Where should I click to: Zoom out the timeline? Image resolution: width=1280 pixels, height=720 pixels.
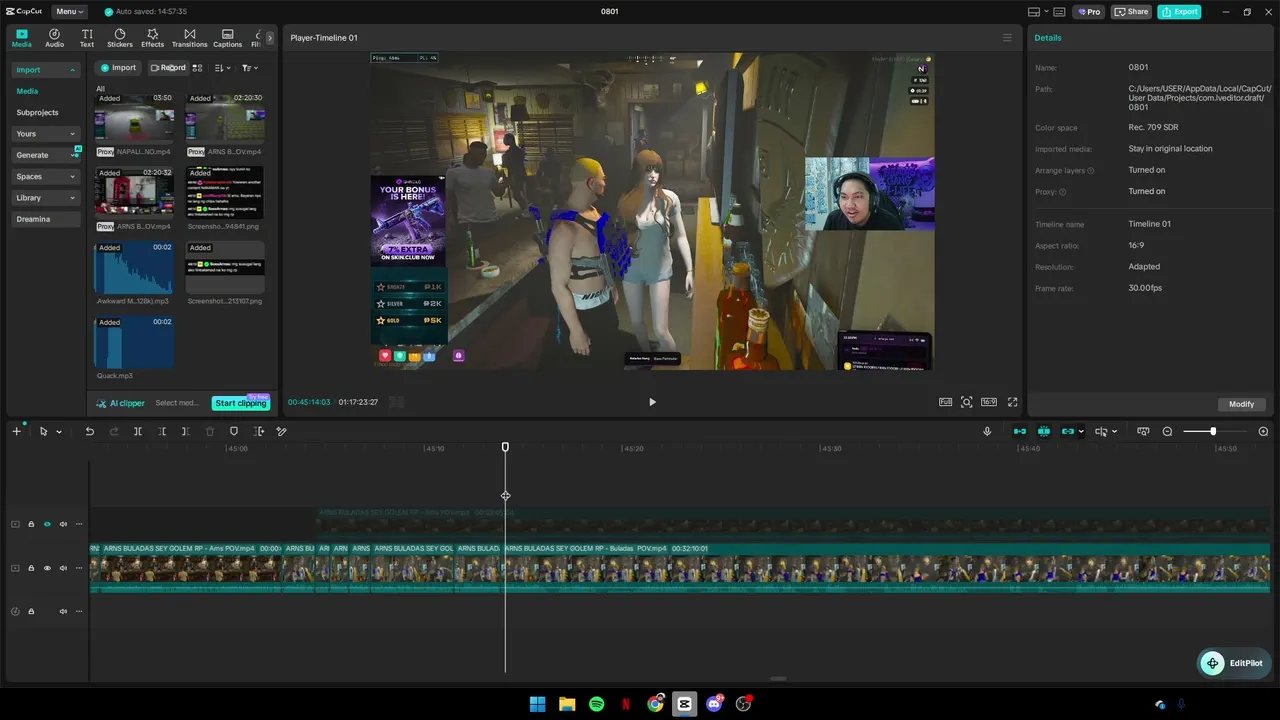[1167, 431]
